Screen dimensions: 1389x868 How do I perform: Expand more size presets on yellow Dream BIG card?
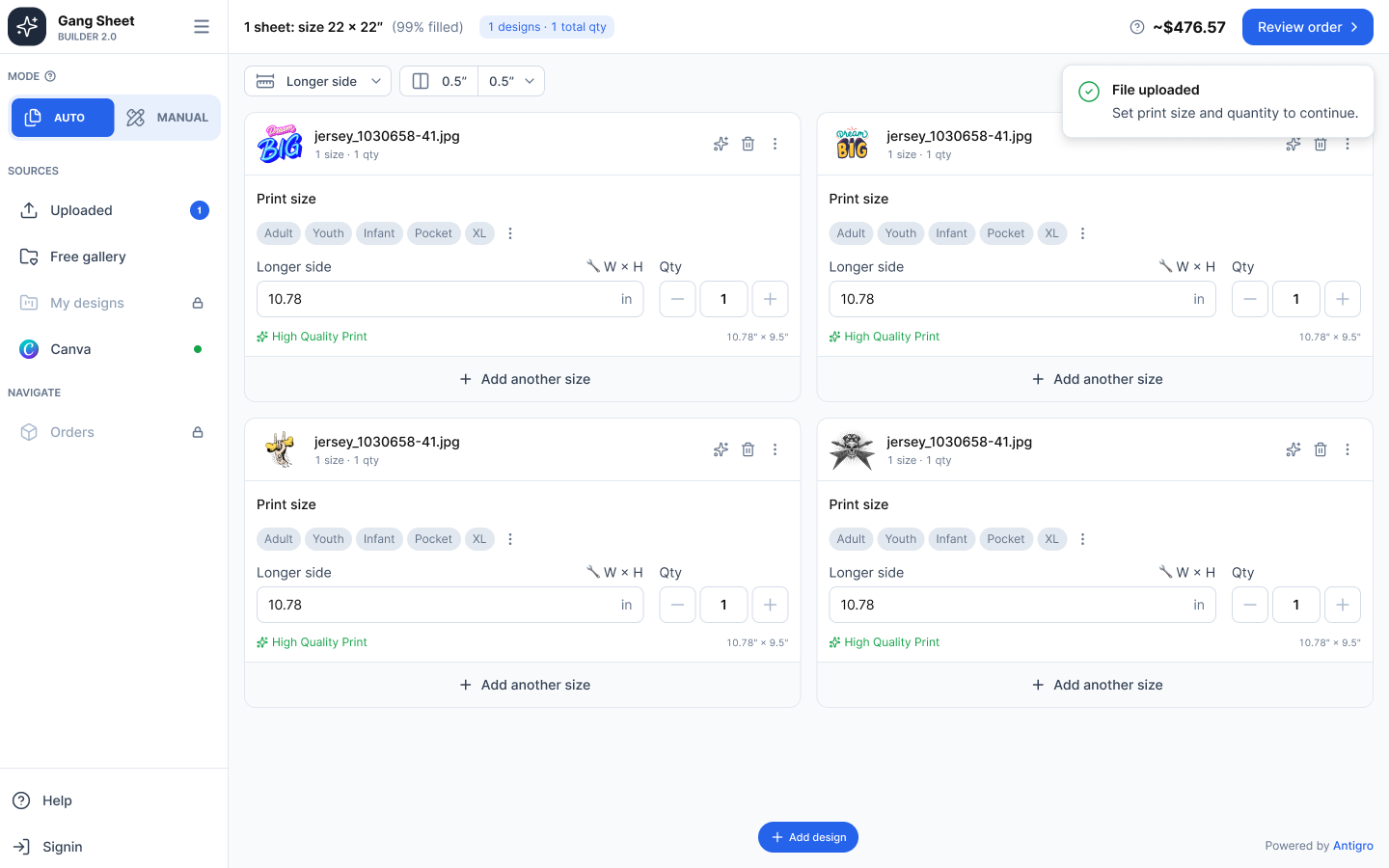(x=1083, y=233)
